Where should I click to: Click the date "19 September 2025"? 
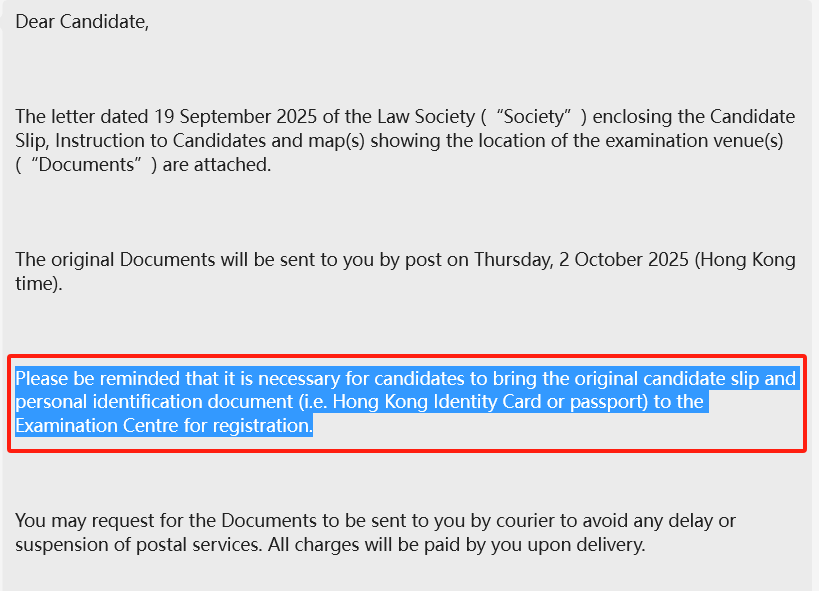point(229,117)
